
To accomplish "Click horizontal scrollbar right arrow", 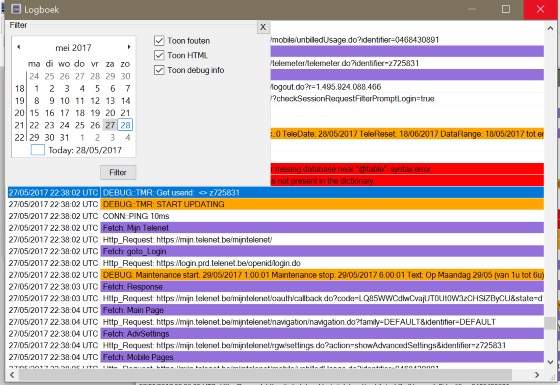I will (x=537, y=375).
